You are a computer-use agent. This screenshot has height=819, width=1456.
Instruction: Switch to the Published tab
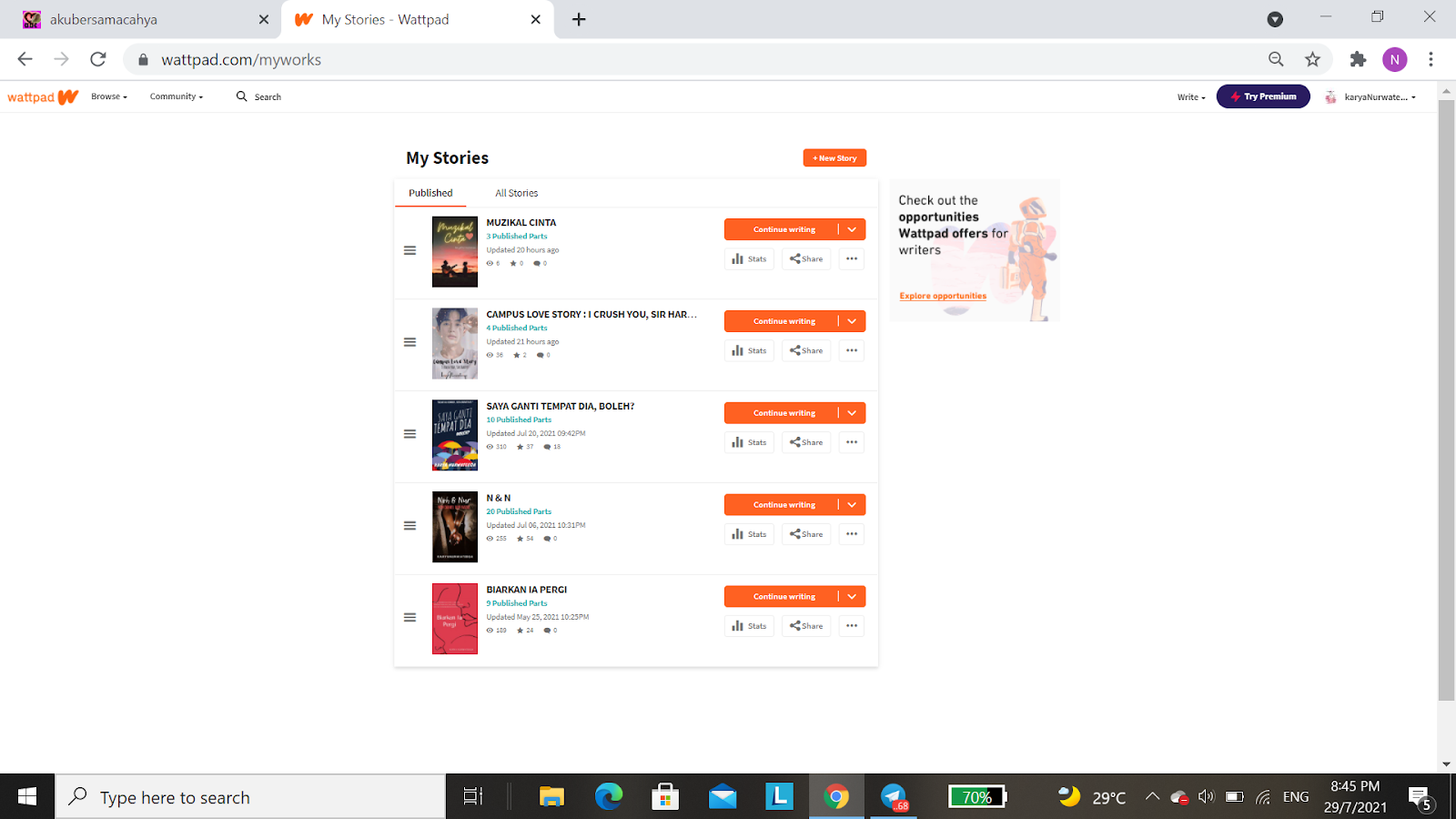(430, 193)
